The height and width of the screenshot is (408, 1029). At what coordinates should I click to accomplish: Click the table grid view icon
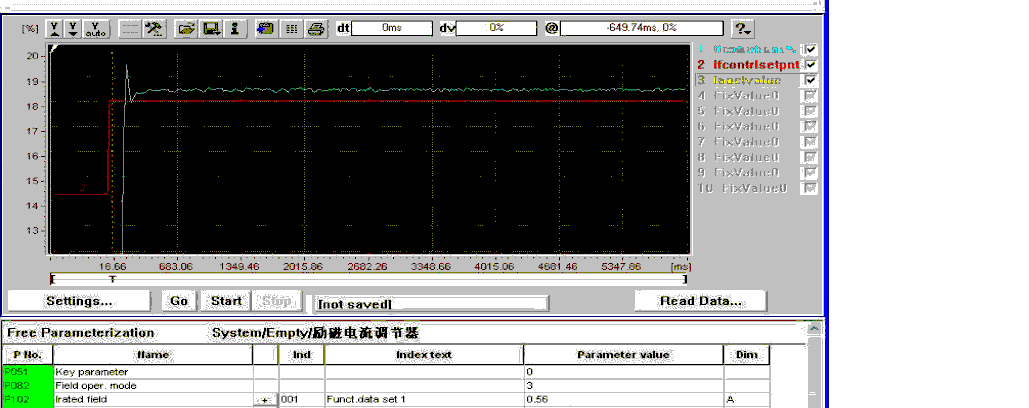click(291, 29)
